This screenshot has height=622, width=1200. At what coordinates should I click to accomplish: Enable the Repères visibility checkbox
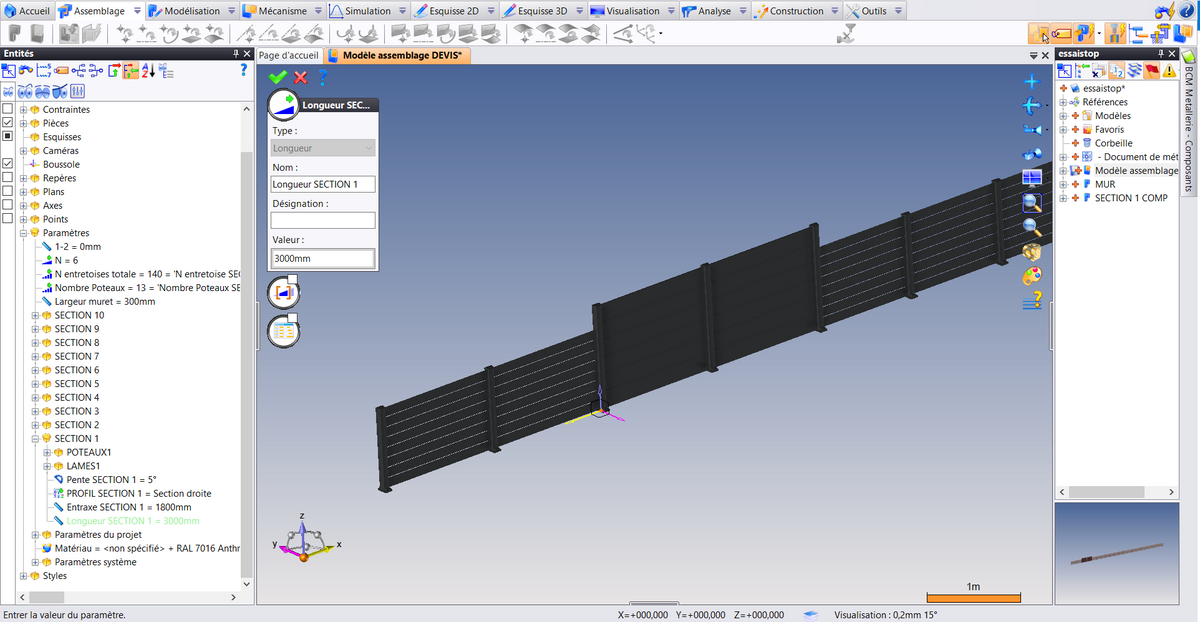pyautogui.click(x=8, y=178)
